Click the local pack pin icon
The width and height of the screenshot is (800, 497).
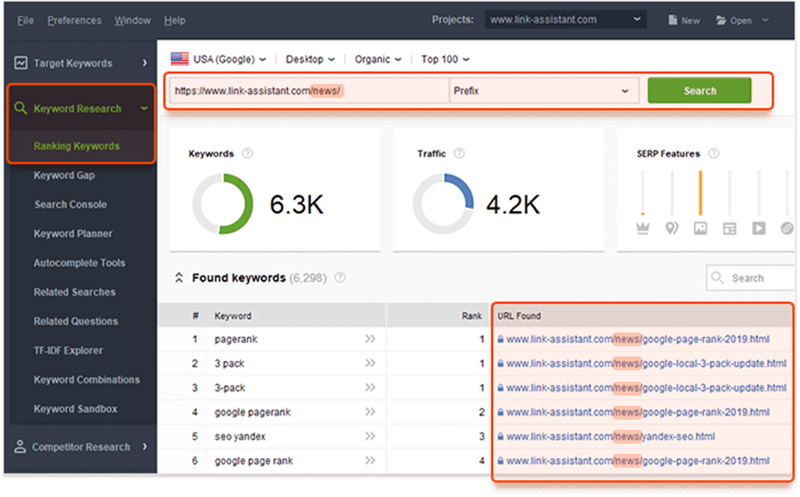672,228
